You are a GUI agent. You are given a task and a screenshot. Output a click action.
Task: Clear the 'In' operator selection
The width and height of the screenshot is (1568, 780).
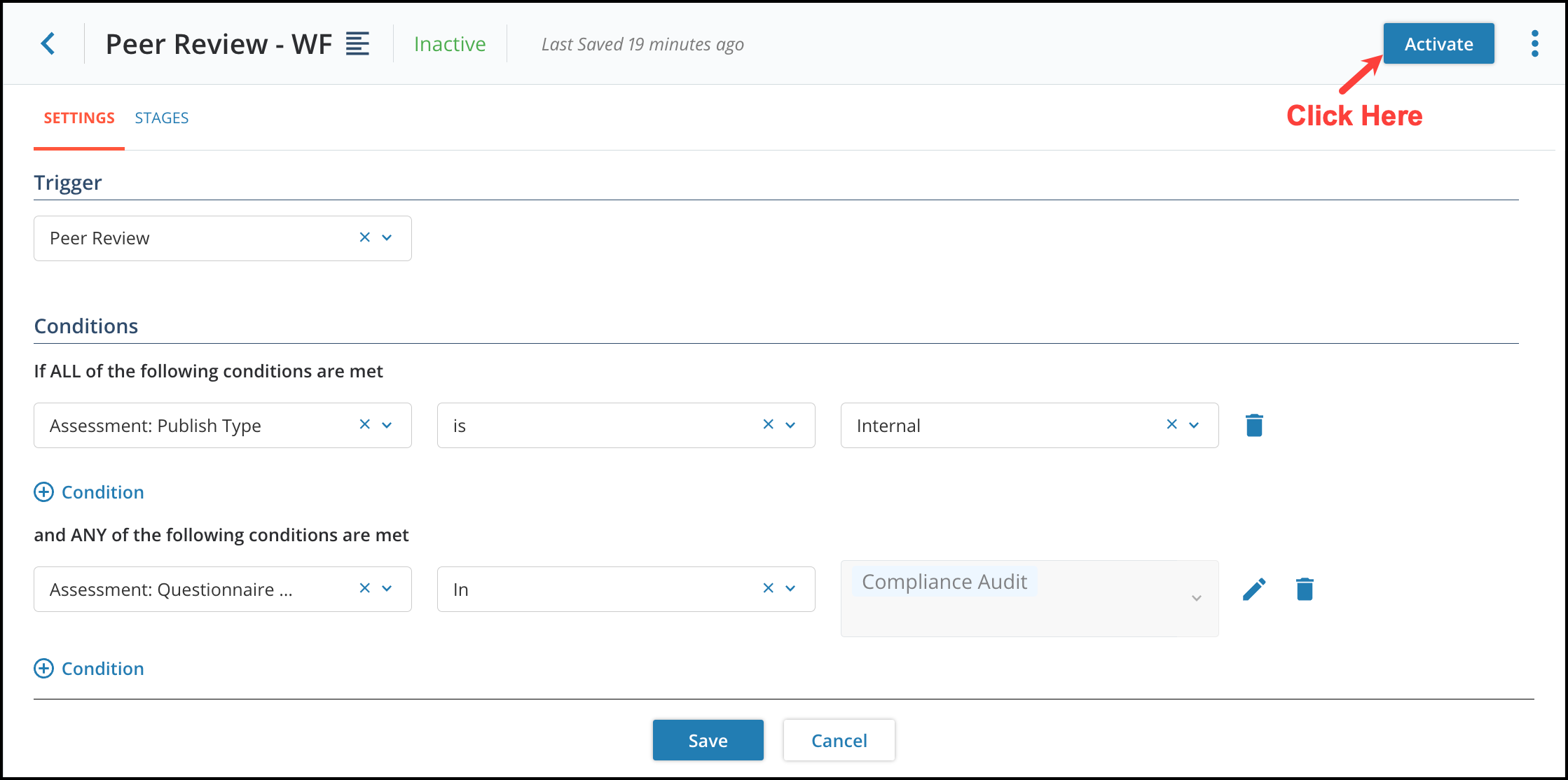[768, 588]
